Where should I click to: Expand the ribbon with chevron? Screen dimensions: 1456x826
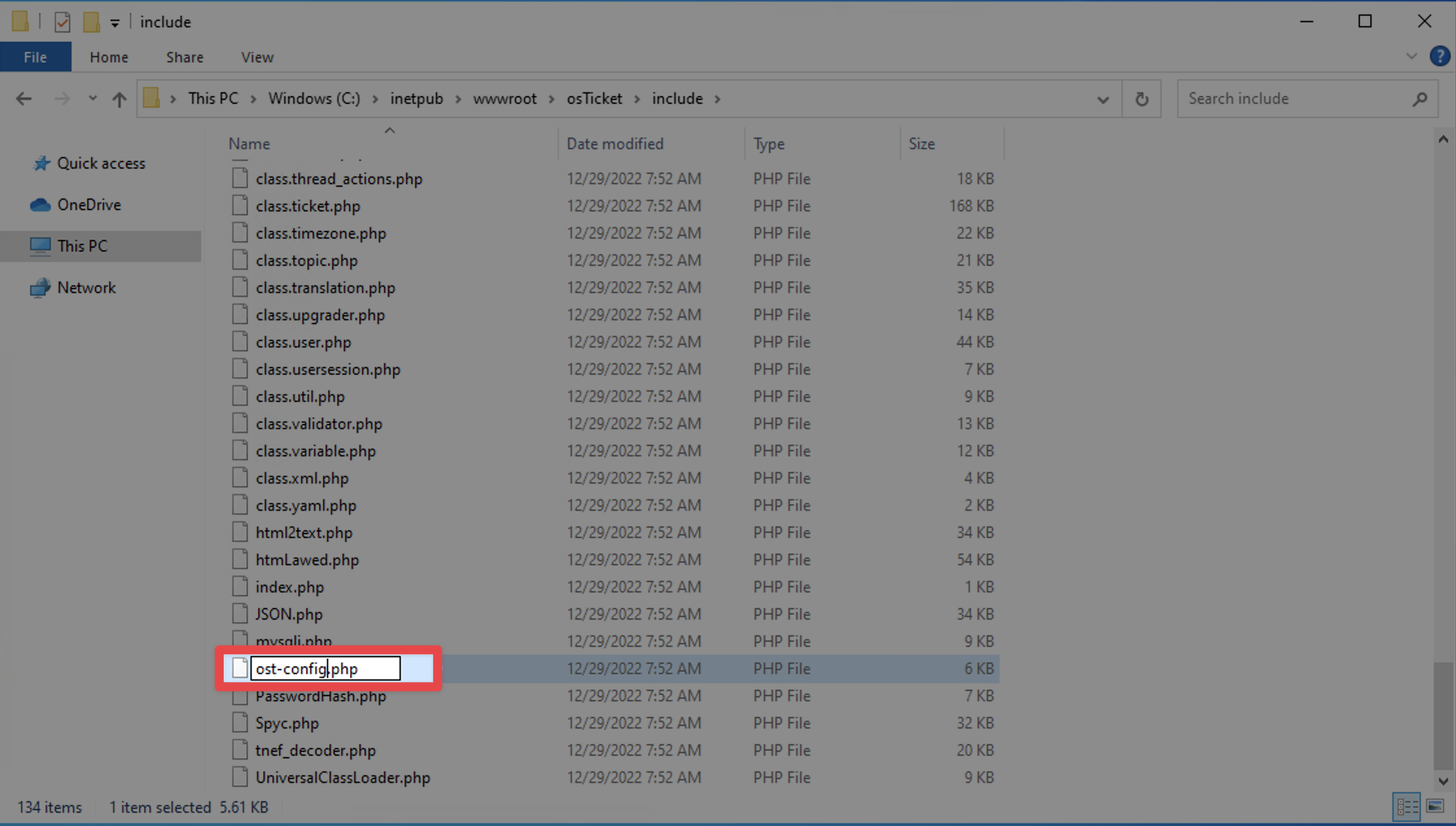(x=1411, y=56)
